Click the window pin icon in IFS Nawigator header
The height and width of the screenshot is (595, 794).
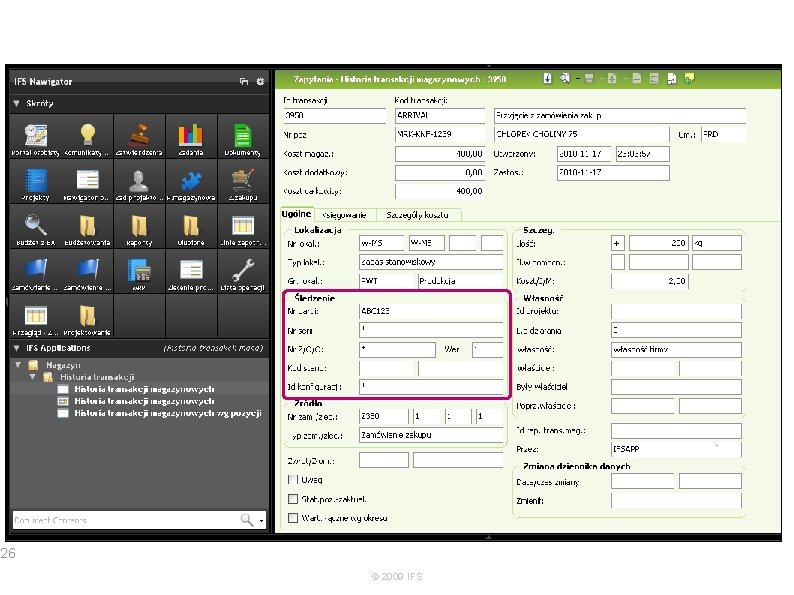244,81
